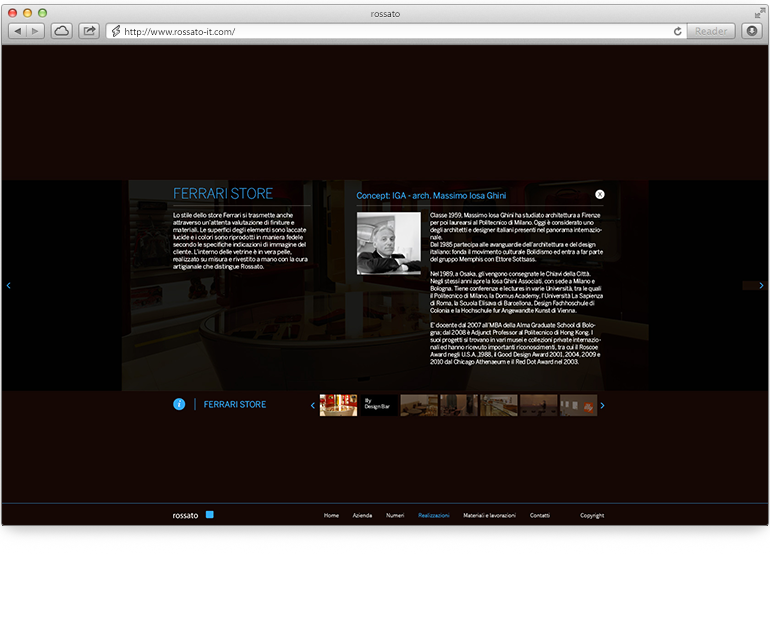Select the fifth project thumbnail

[498, 405]
